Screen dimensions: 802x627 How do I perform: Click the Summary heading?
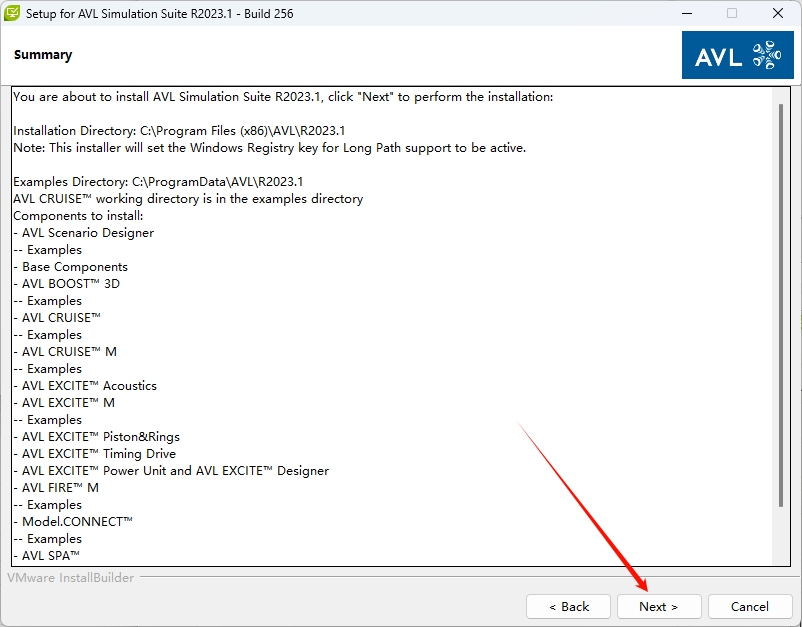(x=43, y=55)
